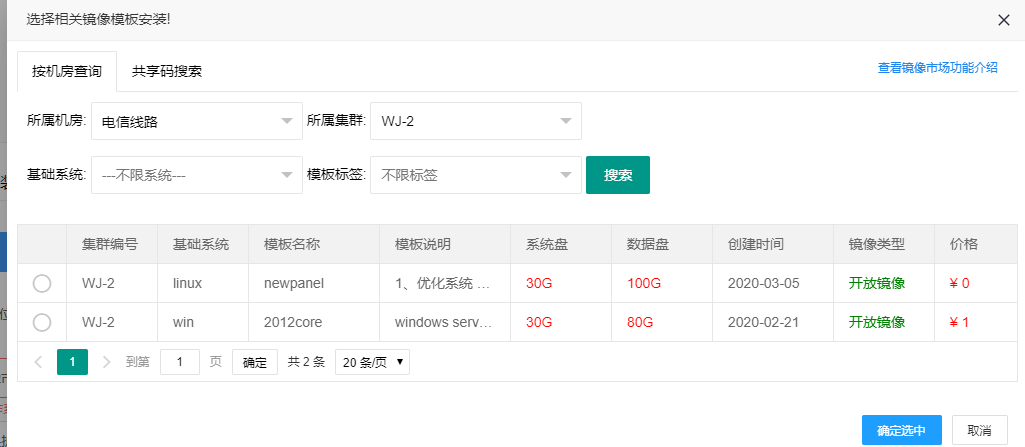Image resolution: width=1025 pixels, height=447 pixels.
Task: Expand the 所属集群 dropdown showing WJ-2
Action: pos(475,122)
